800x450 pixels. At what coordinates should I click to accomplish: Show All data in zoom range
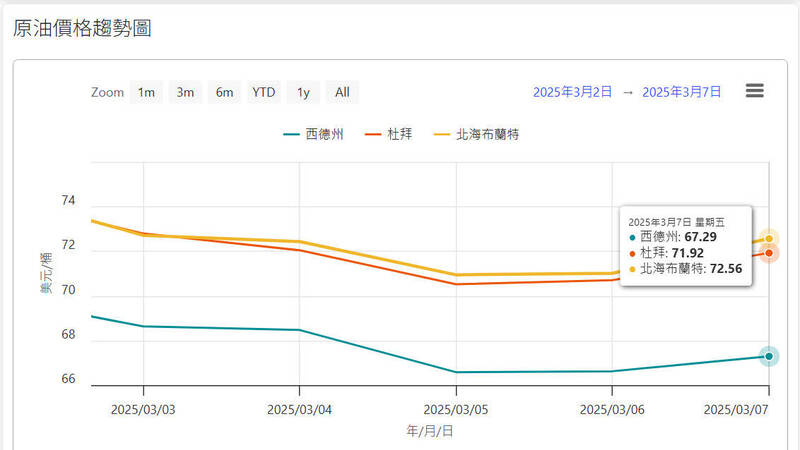click(342, 92)
